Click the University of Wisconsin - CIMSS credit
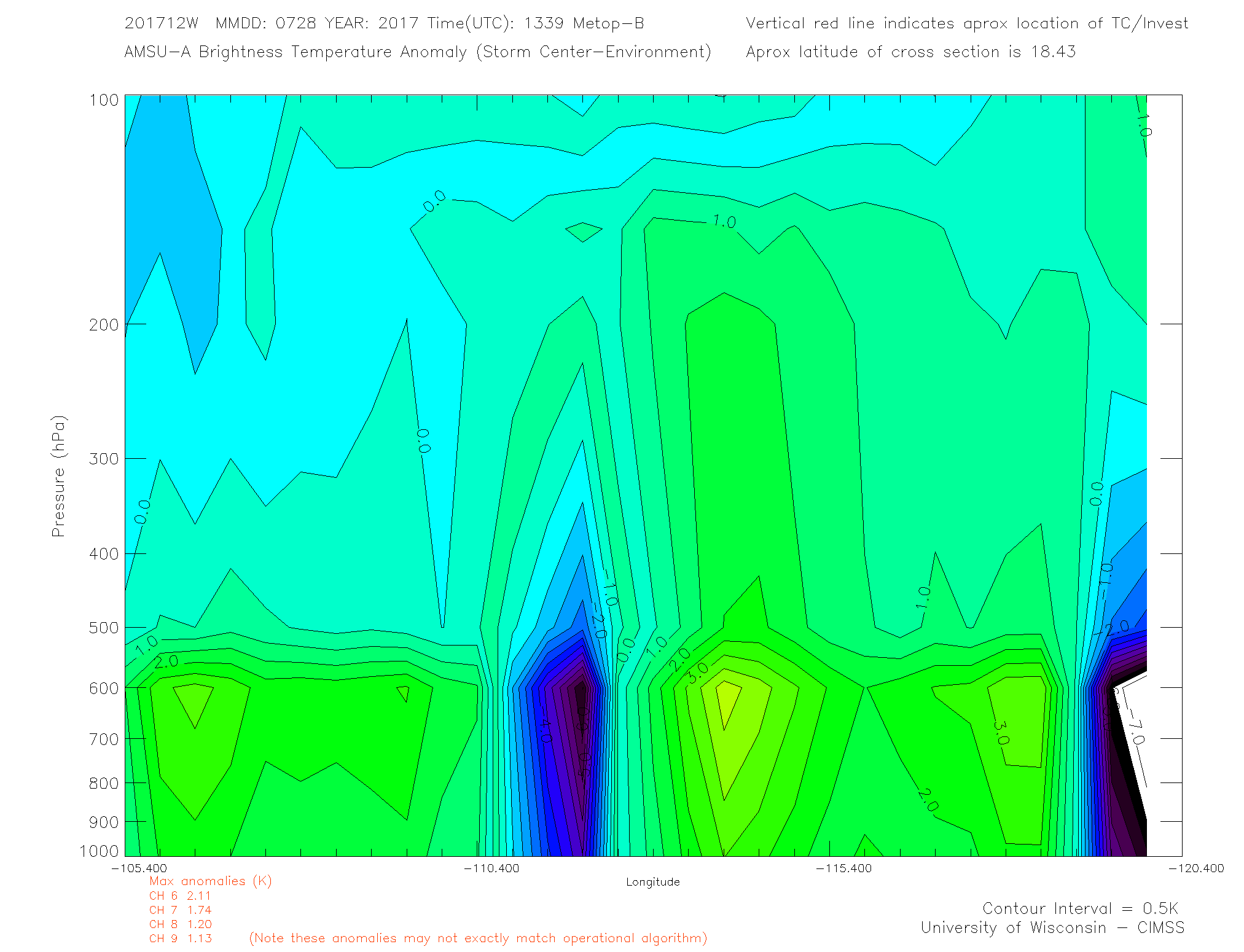1244x952 pixels. 1052,927
